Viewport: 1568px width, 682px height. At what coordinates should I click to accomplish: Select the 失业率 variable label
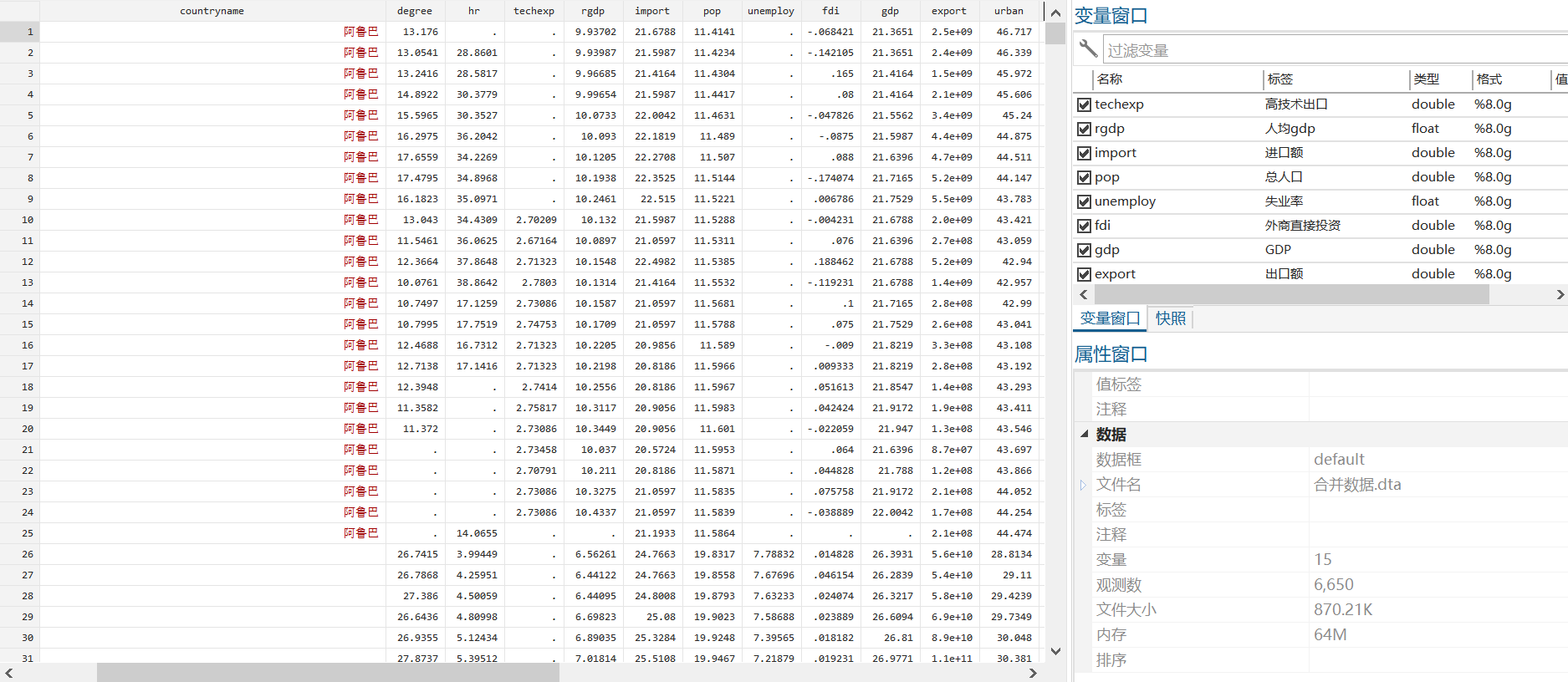click(1284, 201)
